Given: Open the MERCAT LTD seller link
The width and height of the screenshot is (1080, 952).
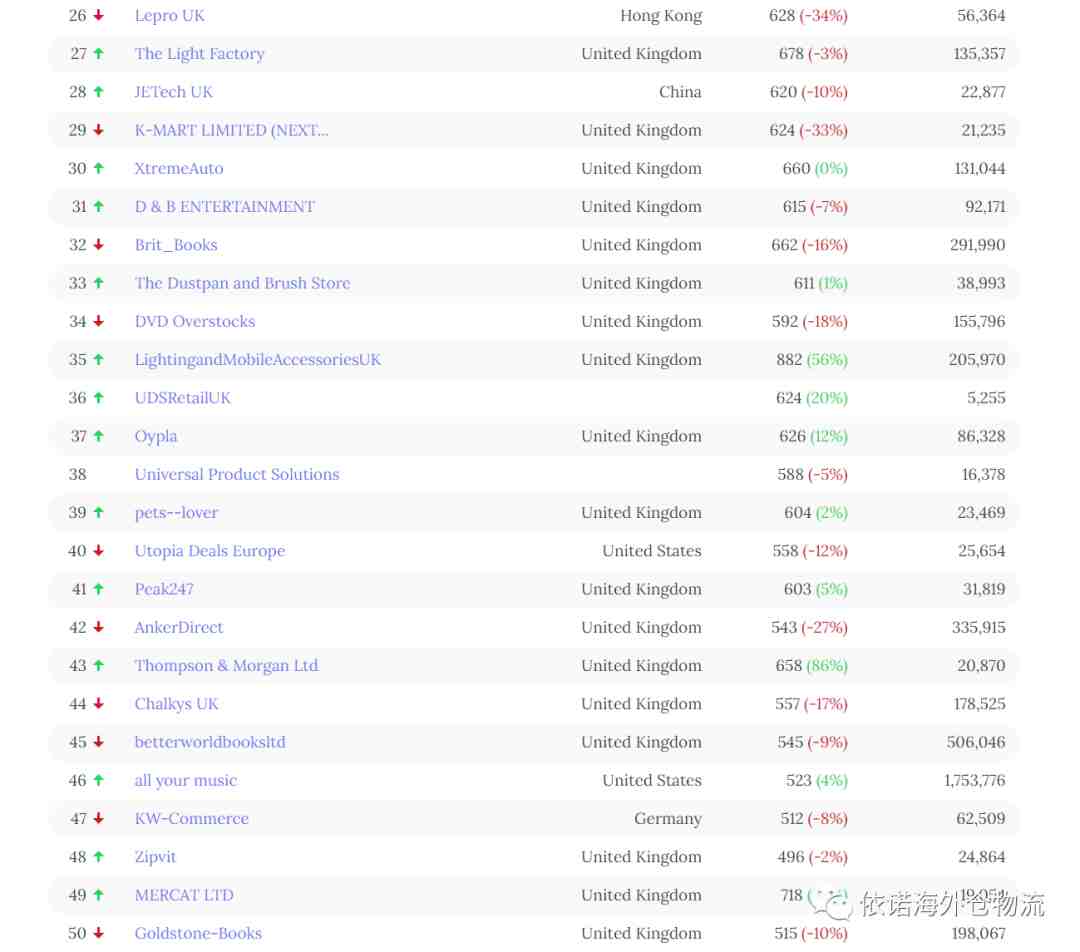Looking at the screenshot, I should pyautogui.click(x=184, y=895).
